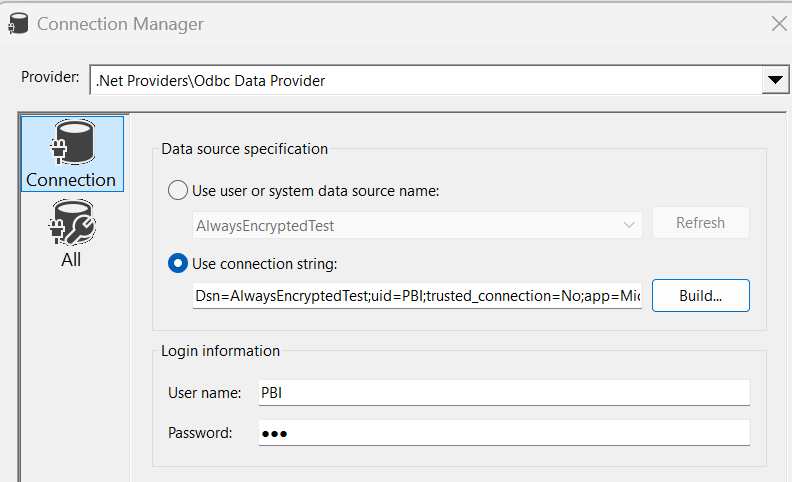Click the 'Login information' group heading
The image size is (792, 482).
(220, 351)
